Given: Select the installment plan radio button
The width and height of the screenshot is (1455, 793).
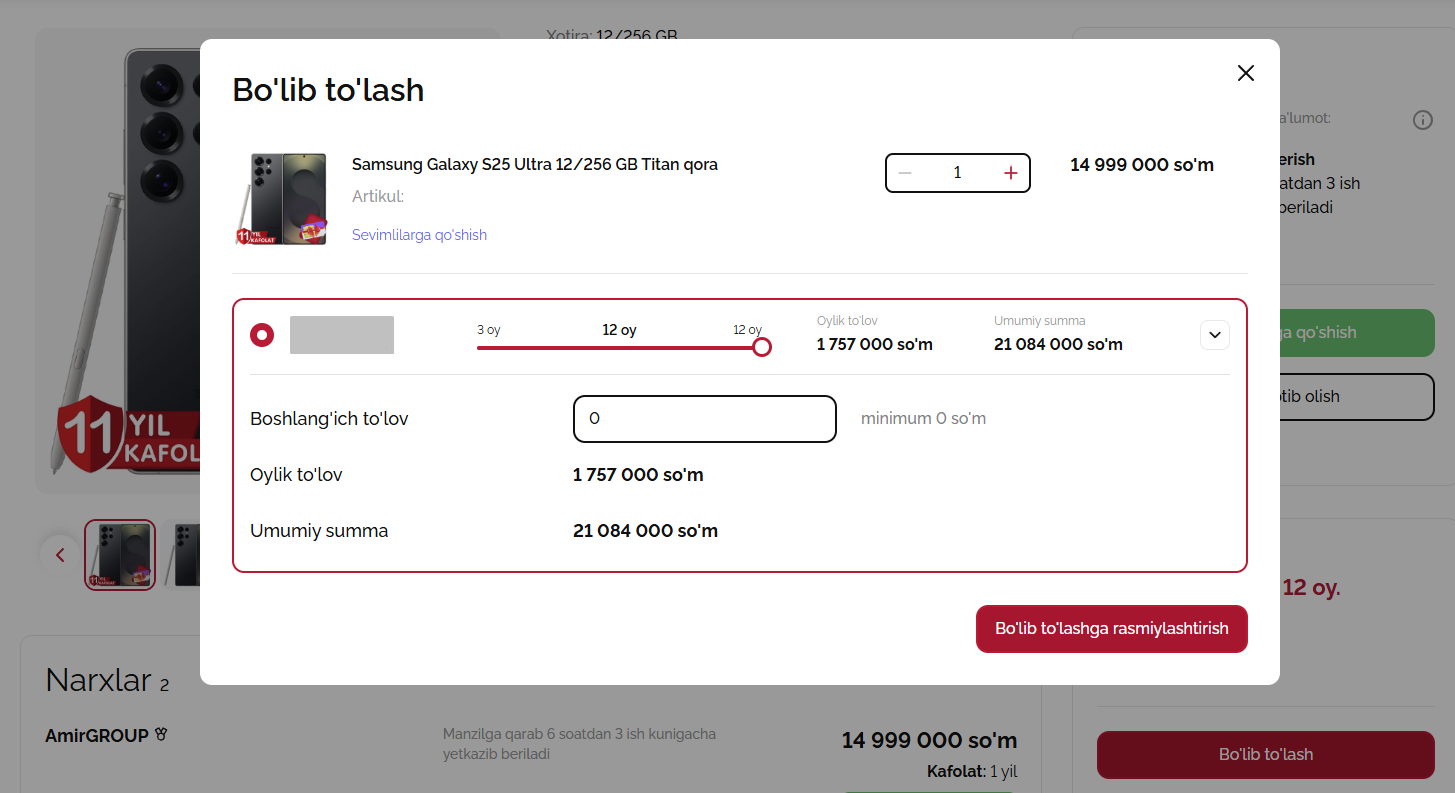Looking at the screenshot, I should click(262, 335).
